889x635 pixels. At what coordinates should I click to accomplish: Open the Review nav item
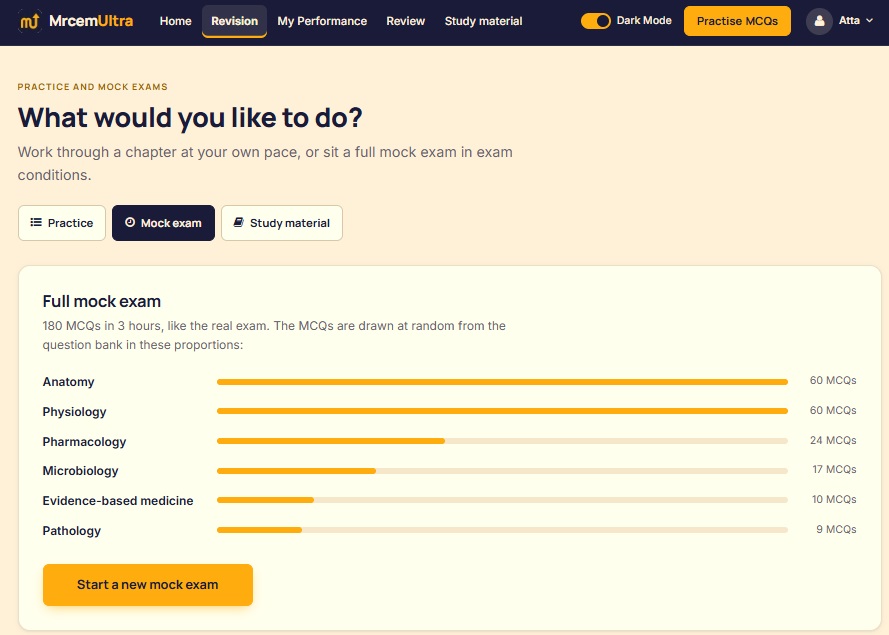[x=405, y=21]
